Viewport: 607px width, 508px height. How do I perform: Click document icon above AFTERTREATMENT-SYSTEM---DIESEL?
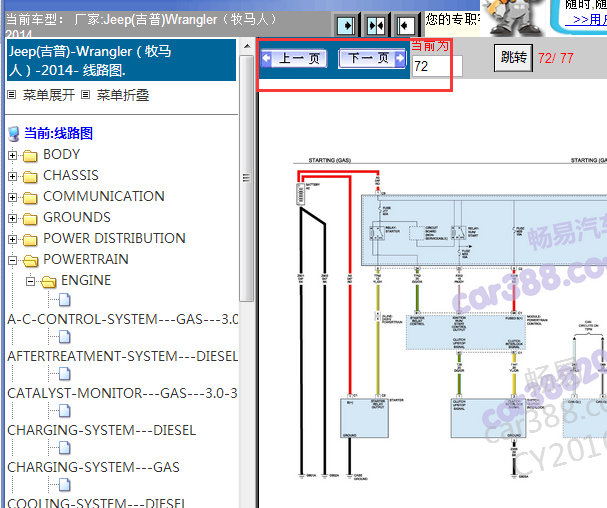(x=65, y=336)
